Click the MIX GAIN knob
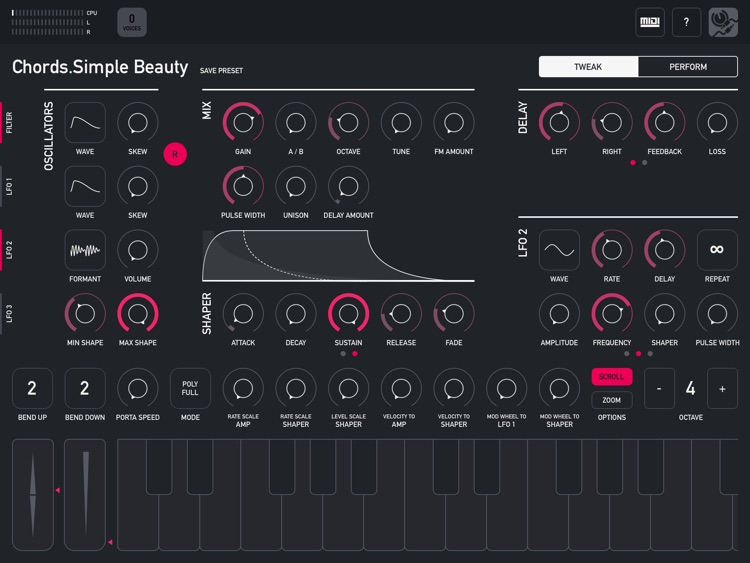The width and height of the screenshot is (750, 563). point(243,122)
